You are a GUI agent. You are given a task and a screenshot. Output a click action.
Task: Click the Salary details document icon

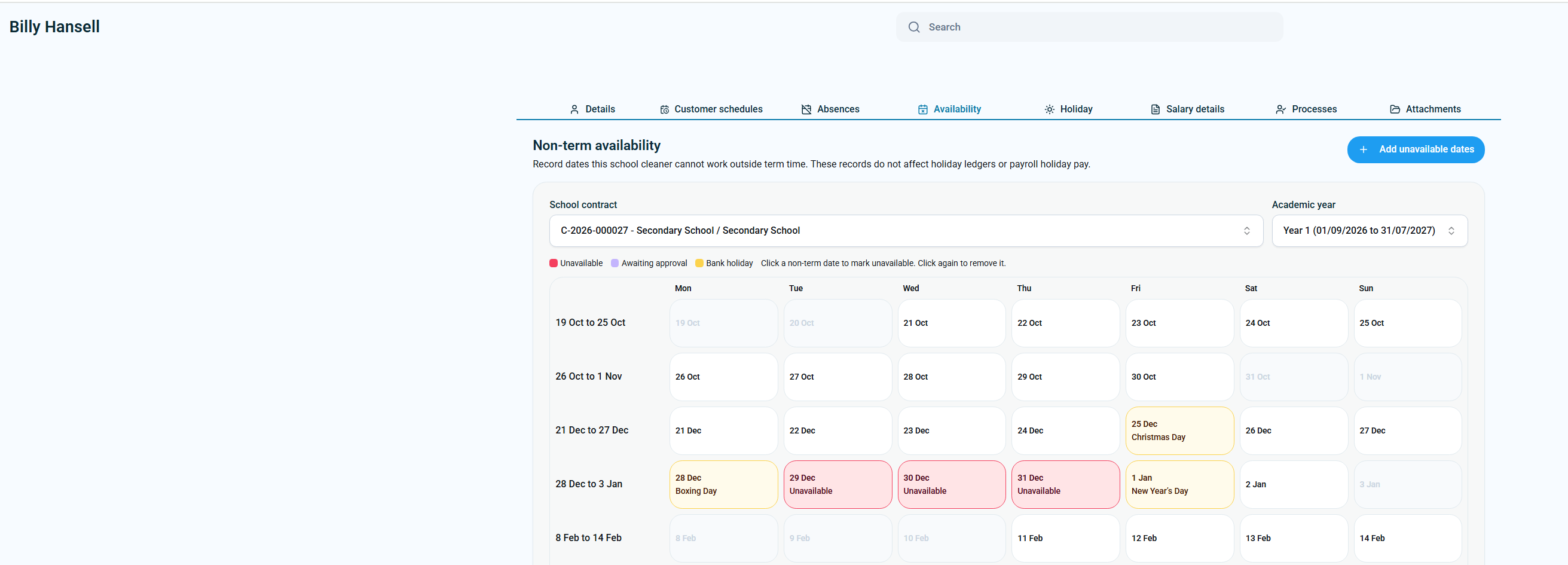pyautogui.click(x=1156, y=109)
